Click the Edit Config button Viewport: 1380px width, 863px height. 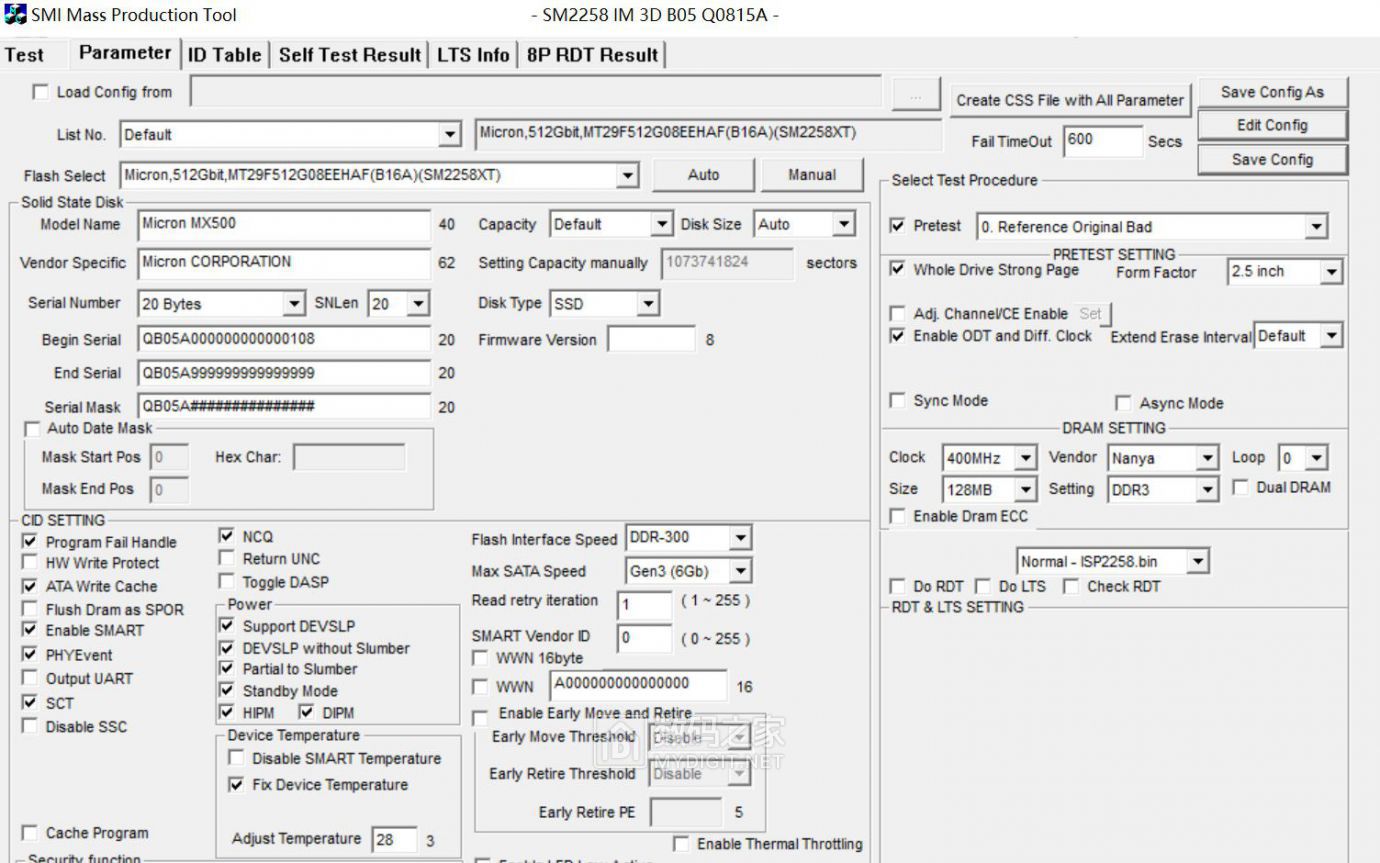click(1272, 125)
